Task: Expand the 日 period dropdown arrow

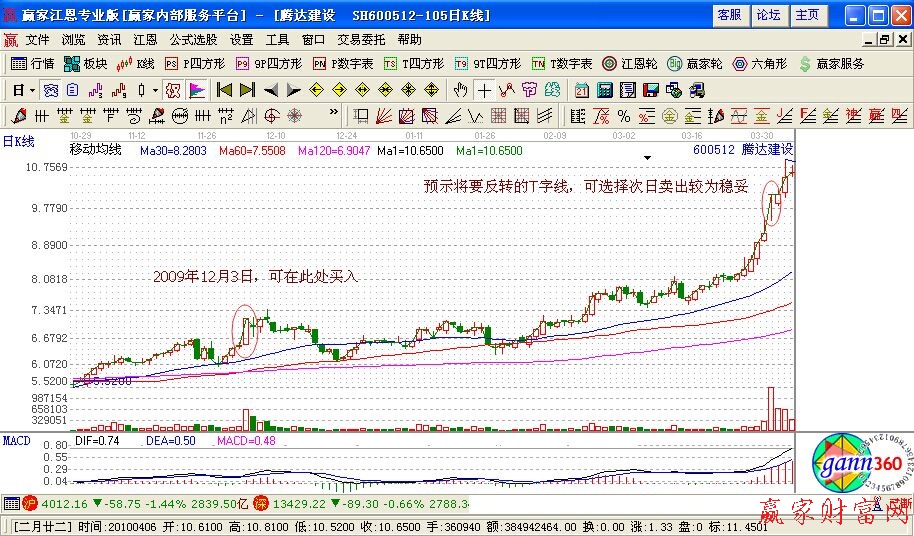Action: [x=32, y=89]
